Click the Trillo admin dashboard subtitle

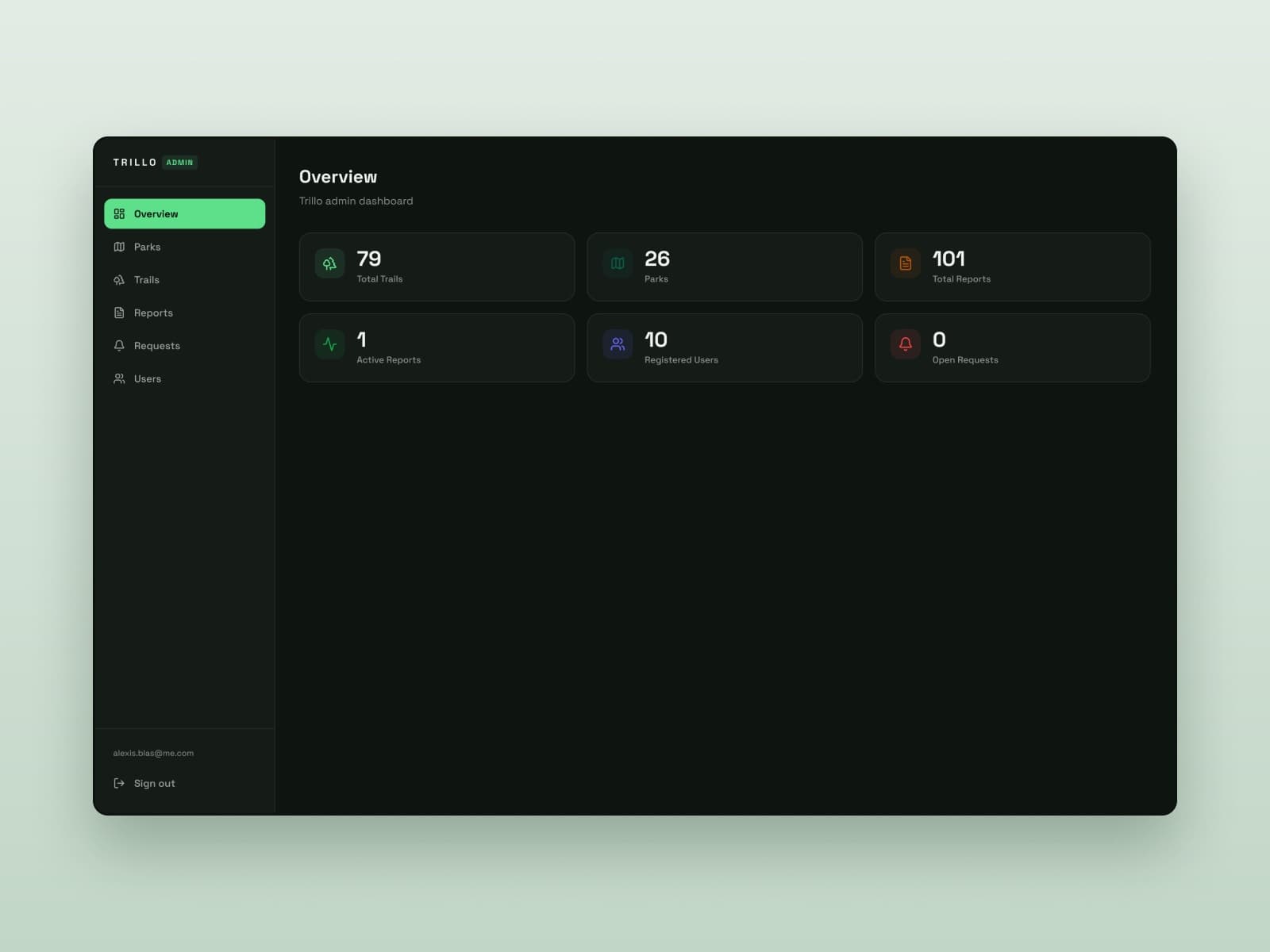point(356,201)
